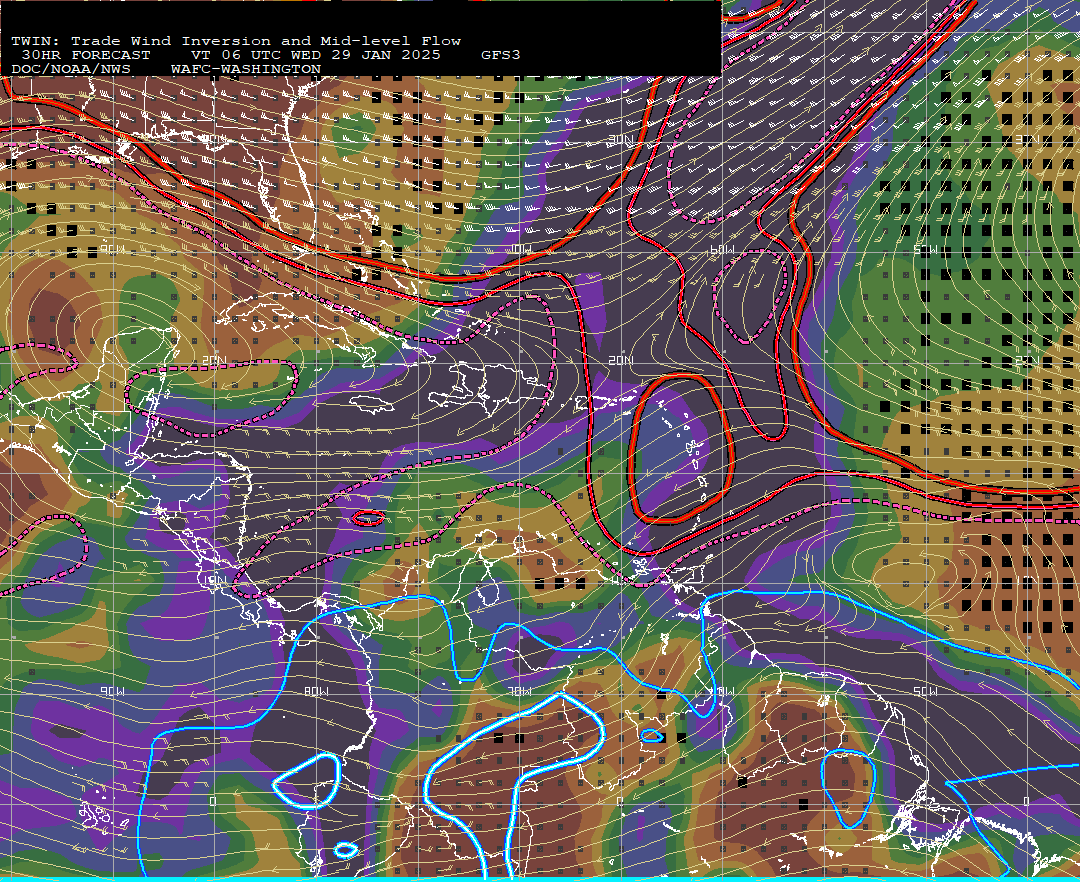Viewport: 1080px width, 882px height.
Task: Click the lower "70W" label over Colombia
Action: 519,691
